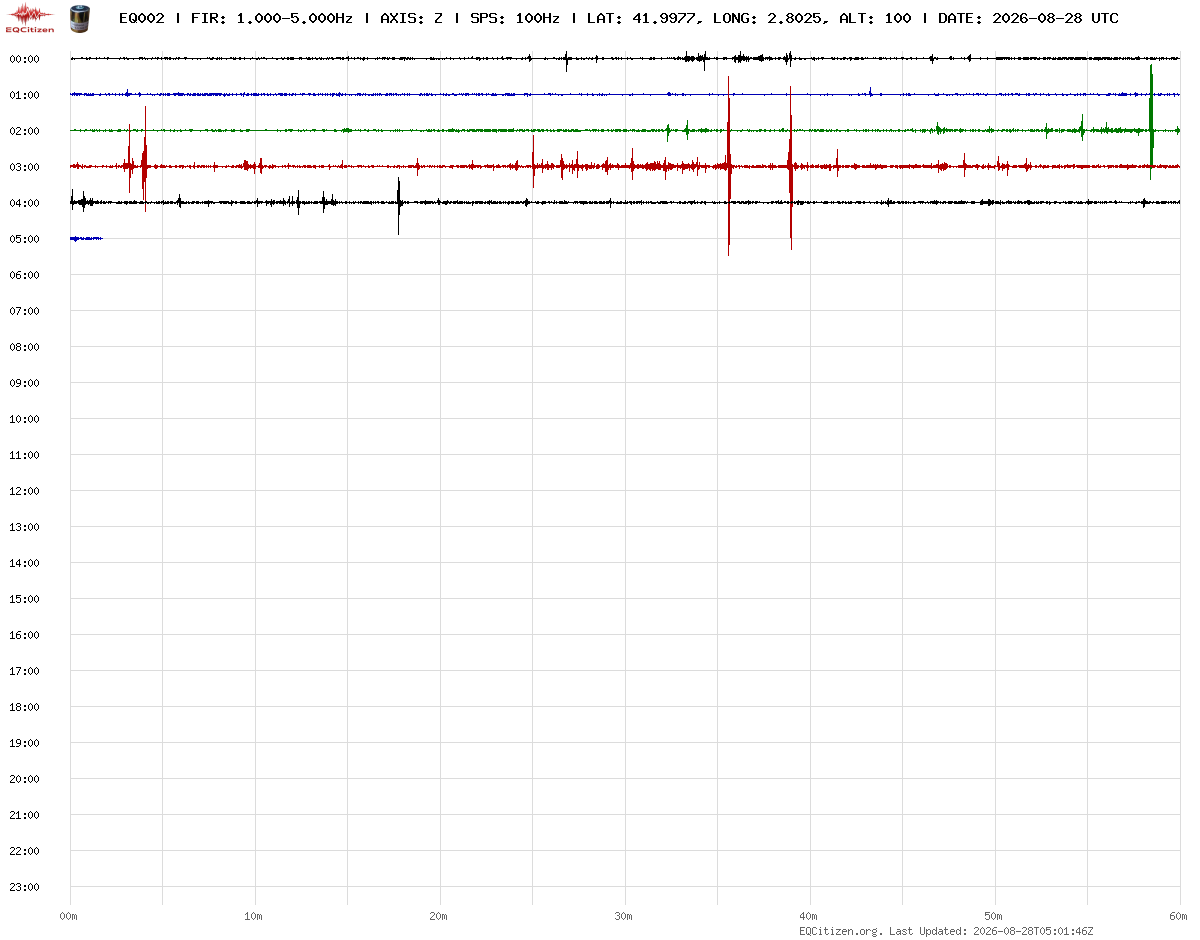Image resolution: width=1200 pixels, height=940 pixels.
Task: Click the seismometer sensor icon in header
Action: coord(79,17)
